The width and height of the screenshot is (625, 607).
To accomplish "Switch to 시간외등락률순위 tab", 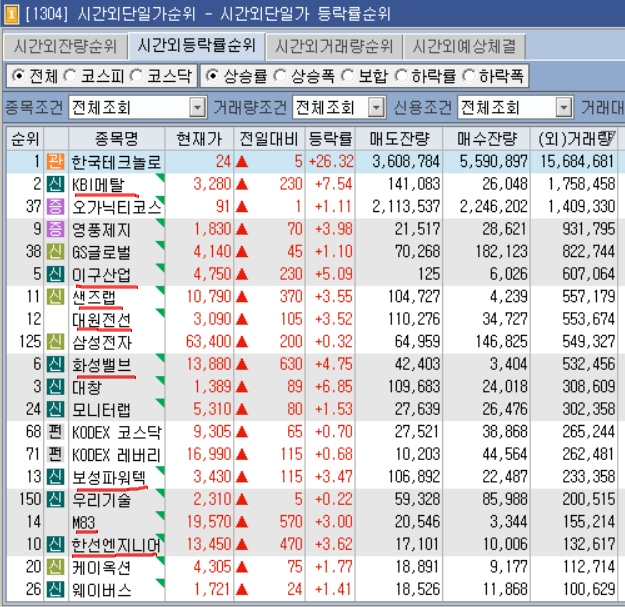I will pos(196,45).
